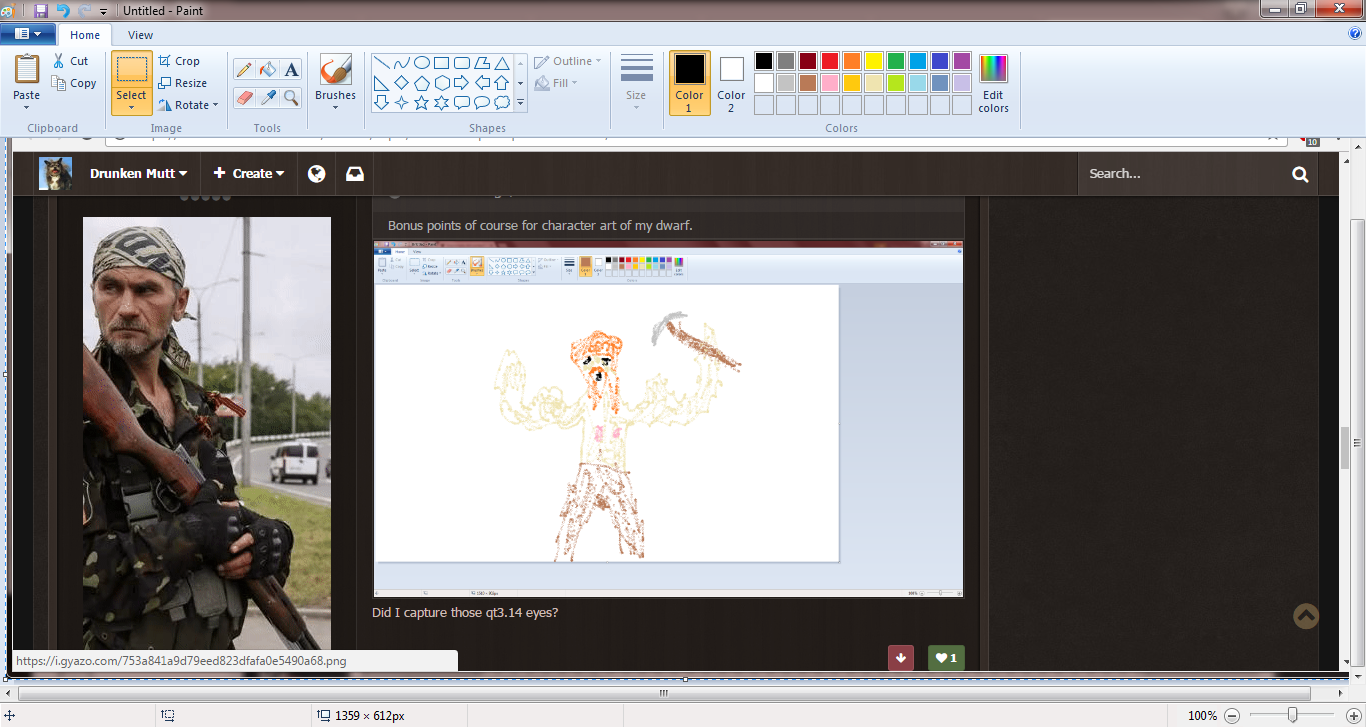Pick the green color swatch
The image size is (1366, 728).
click(x=896, y=61)
